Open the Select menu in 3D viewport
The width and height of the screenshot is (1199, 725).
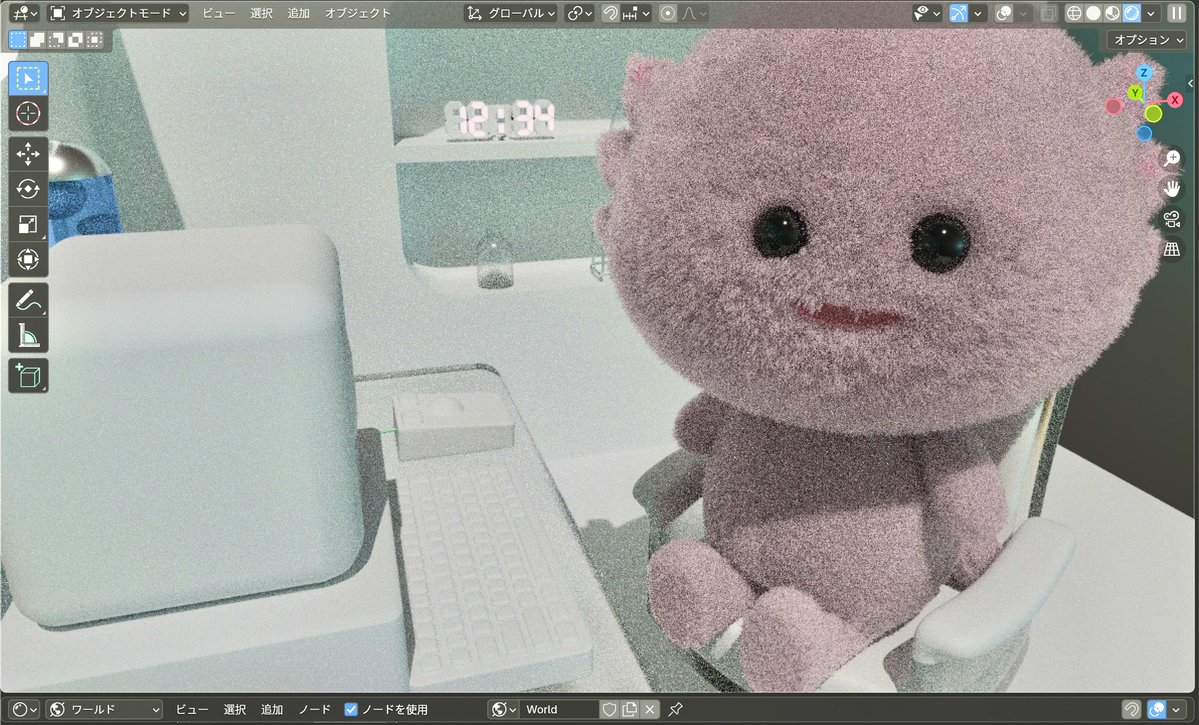tap(262, 13)
